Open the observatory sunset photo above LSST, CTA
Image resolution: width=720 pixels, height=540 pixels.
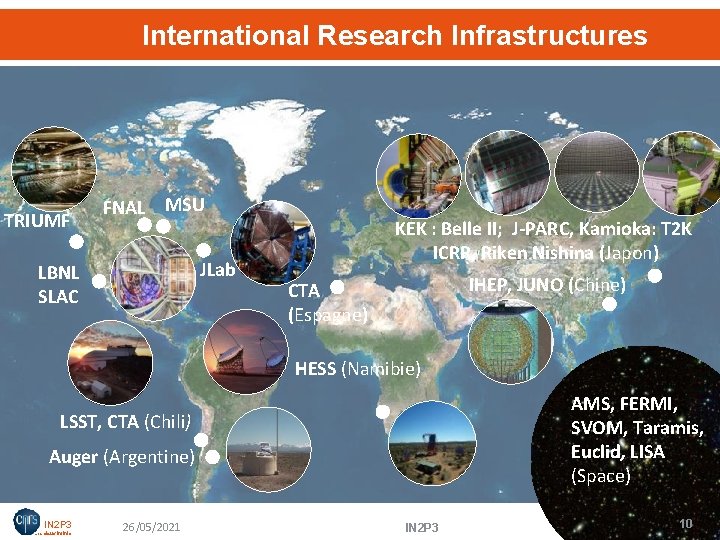[110, 363]
